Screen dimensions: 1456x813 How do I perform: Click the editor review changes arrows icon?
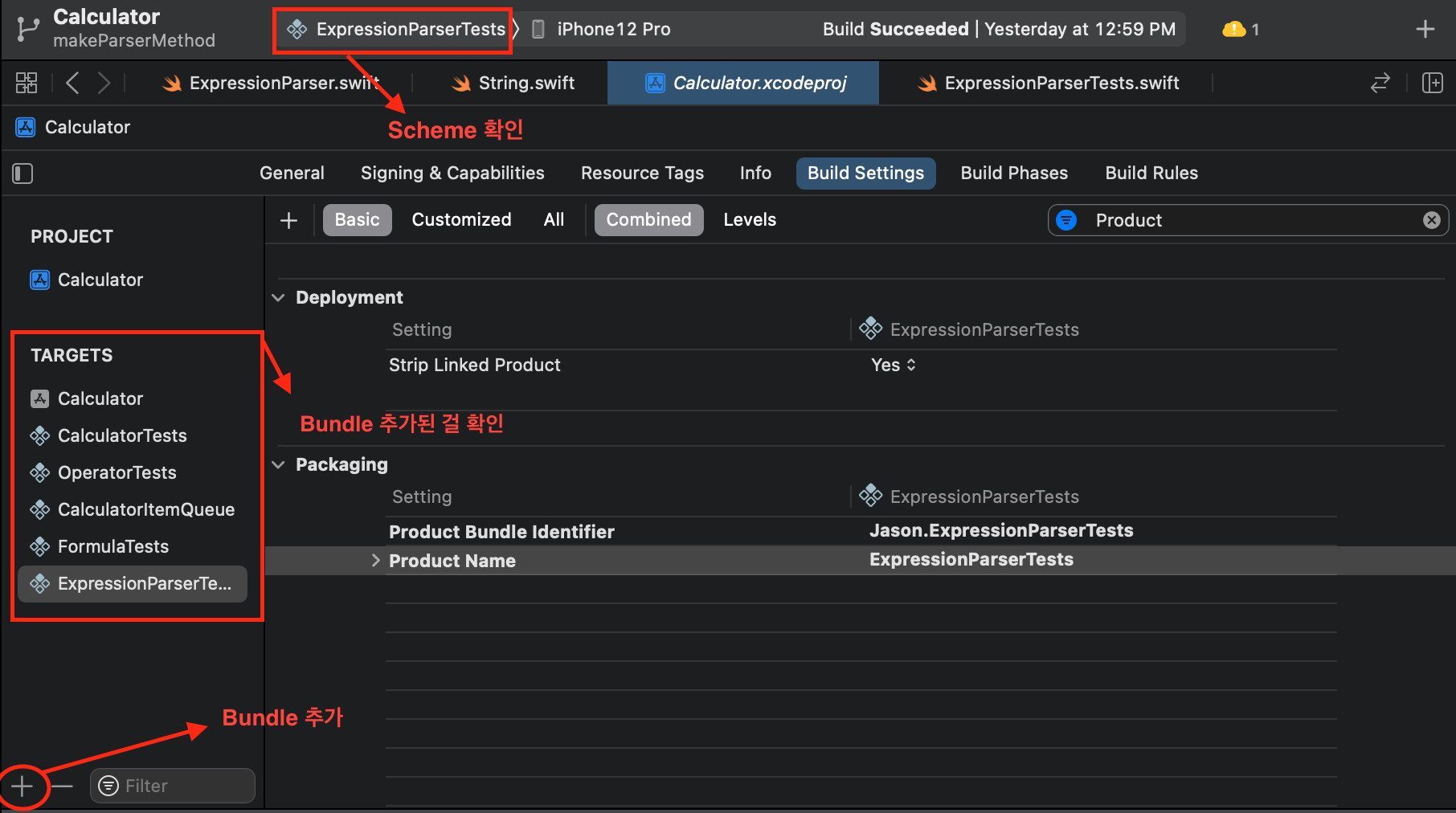(1380, 83)
